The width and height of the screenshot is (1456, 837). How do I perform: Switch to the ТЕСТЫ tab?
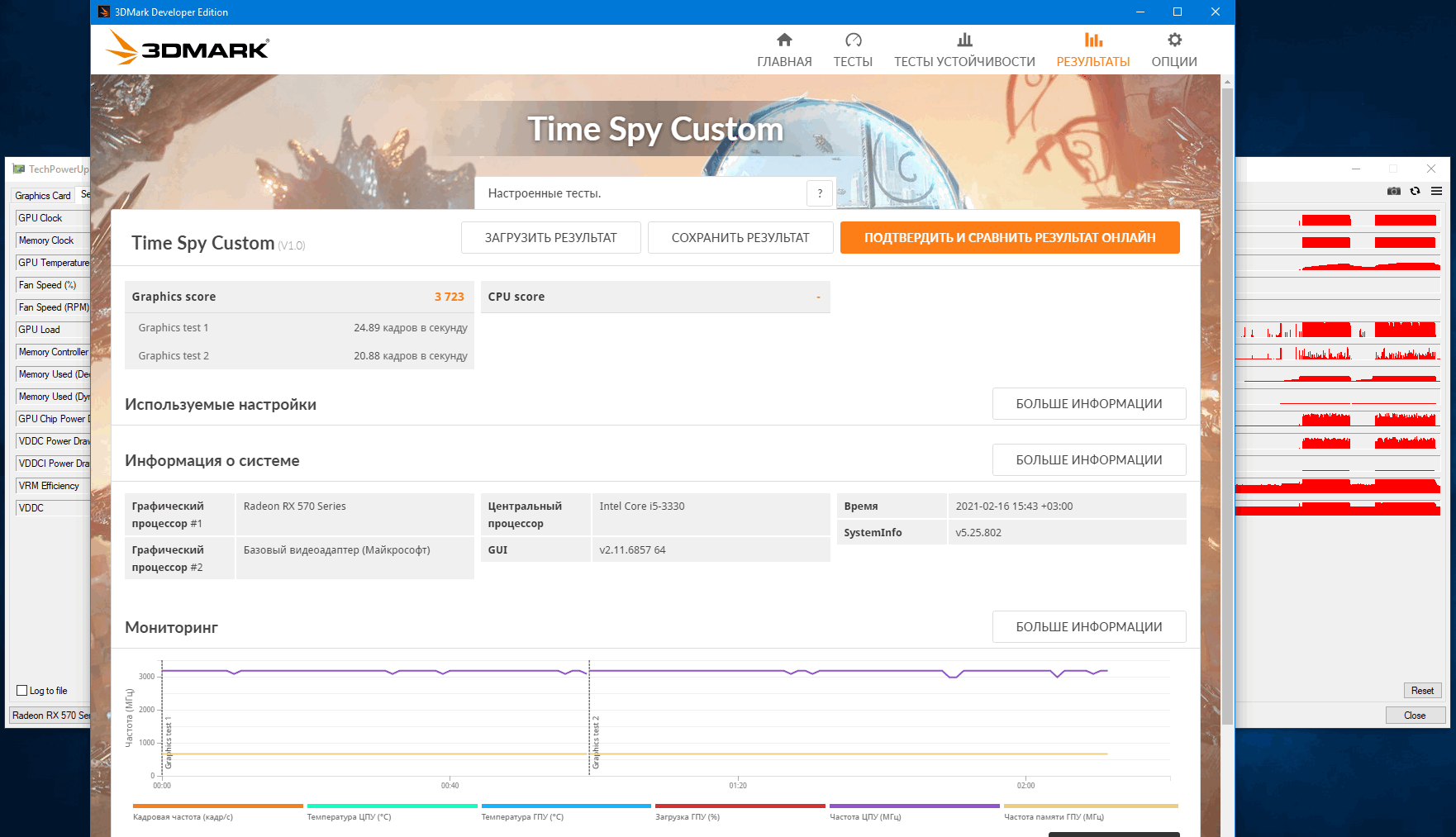click(x=853, y=50)
